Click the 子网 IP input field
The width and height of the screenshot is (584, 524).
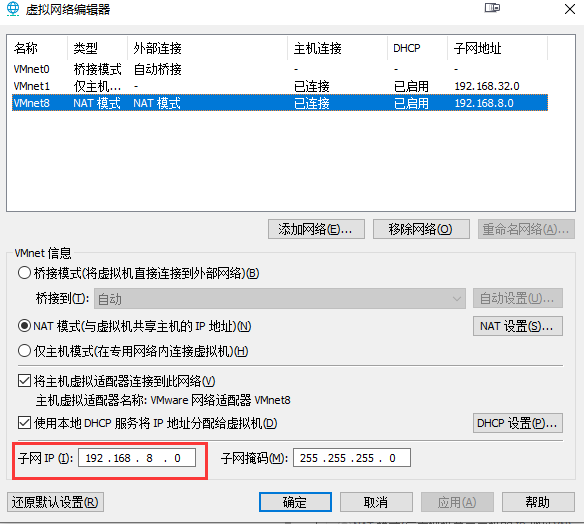137,458
